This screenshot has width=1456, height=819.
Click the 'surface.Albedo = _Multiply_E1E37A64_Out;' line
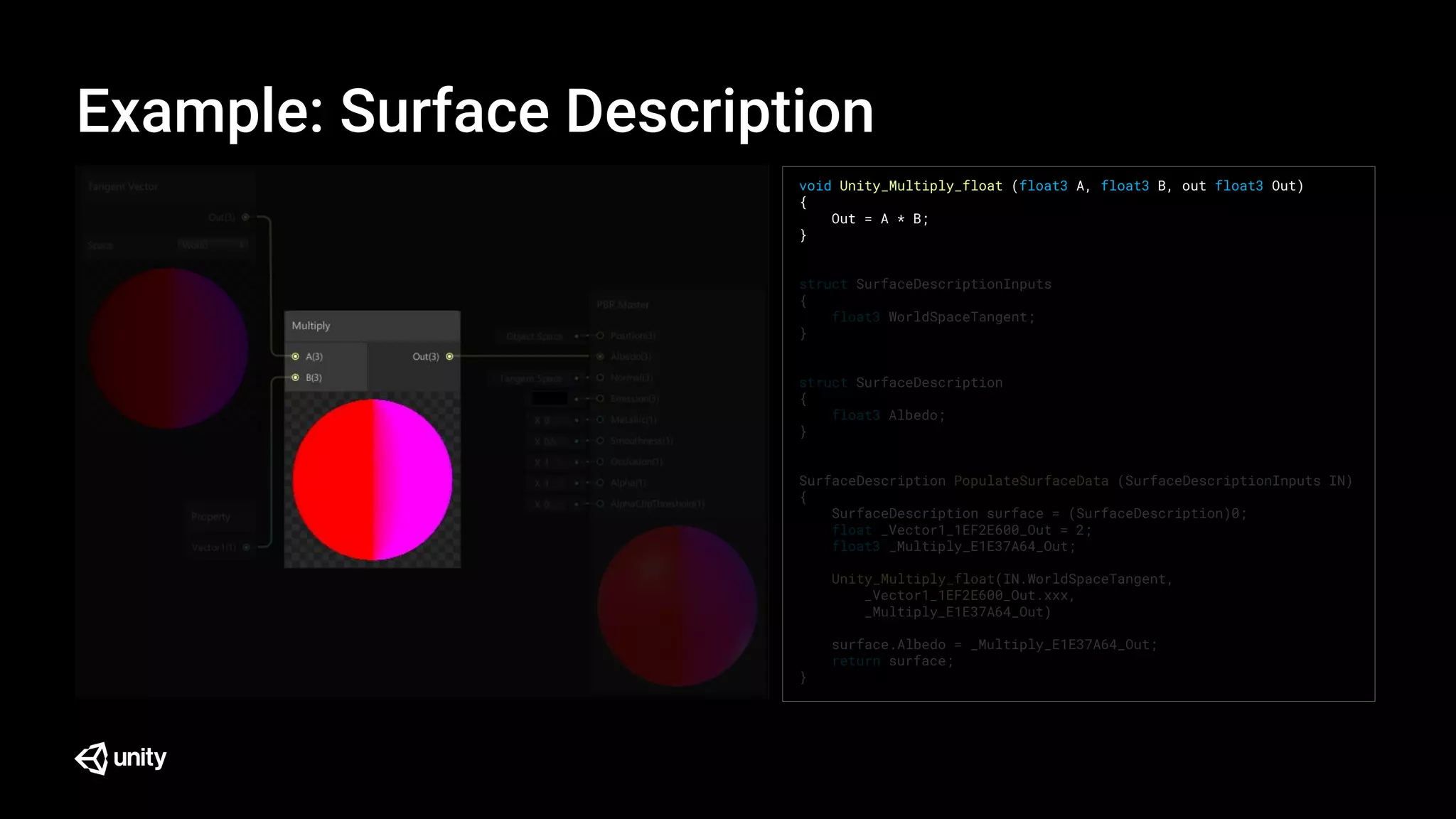(995, 644)
